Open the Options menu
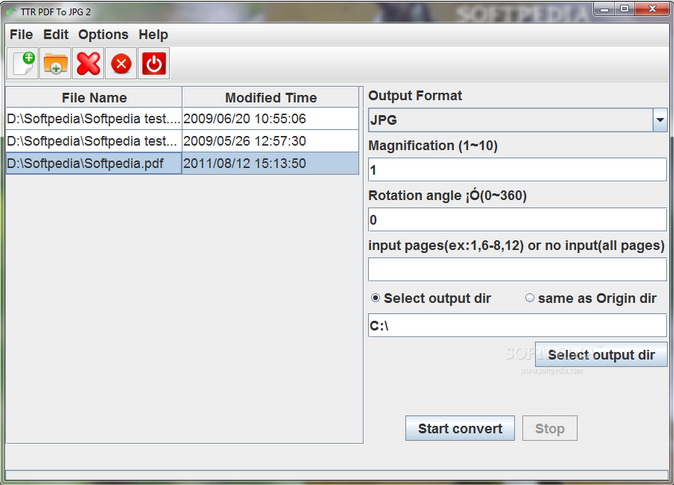 [x=103, y=34]
